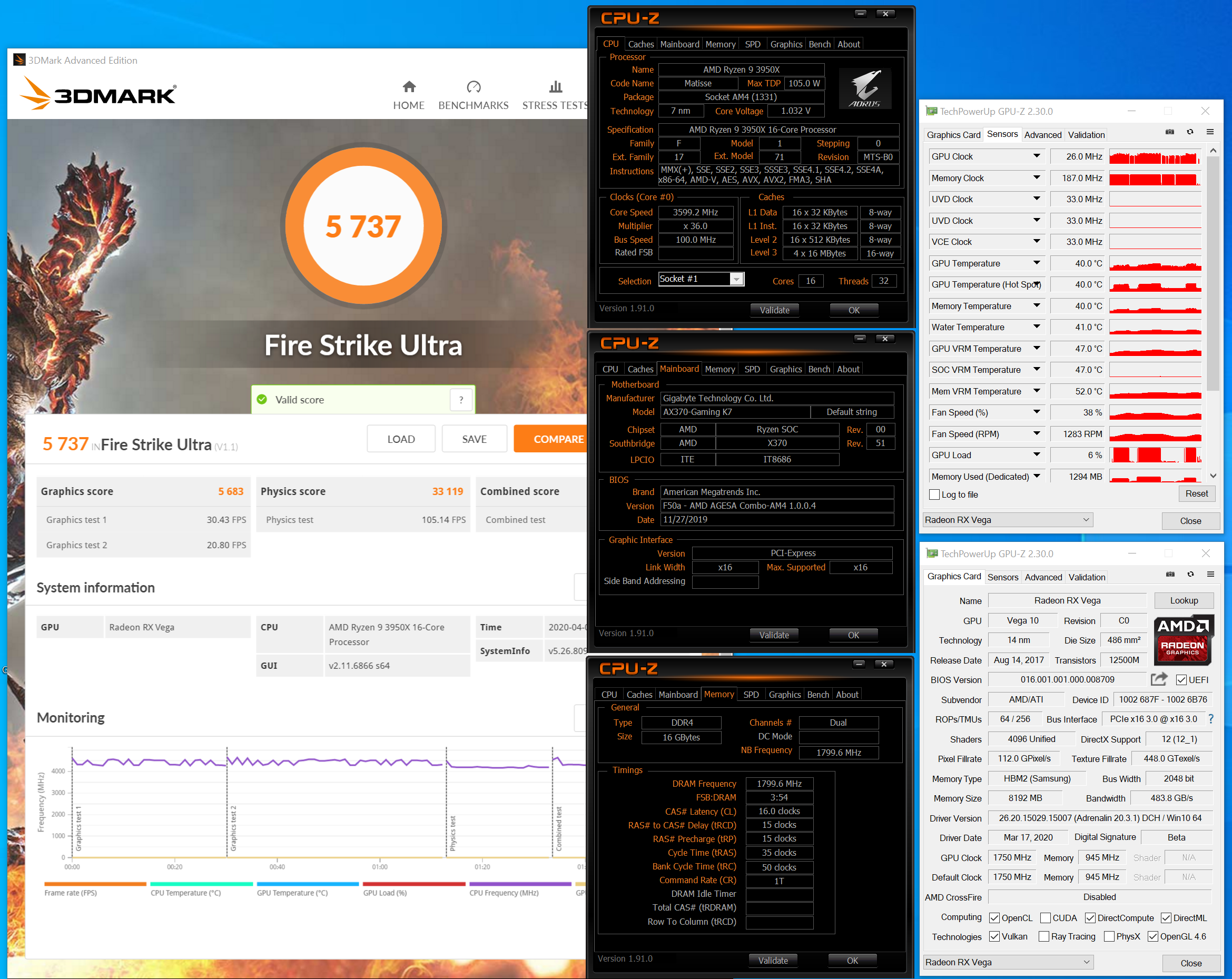
Task: Click refresh icon in GPU-Z Sensors window
Action: (1190, 132)
